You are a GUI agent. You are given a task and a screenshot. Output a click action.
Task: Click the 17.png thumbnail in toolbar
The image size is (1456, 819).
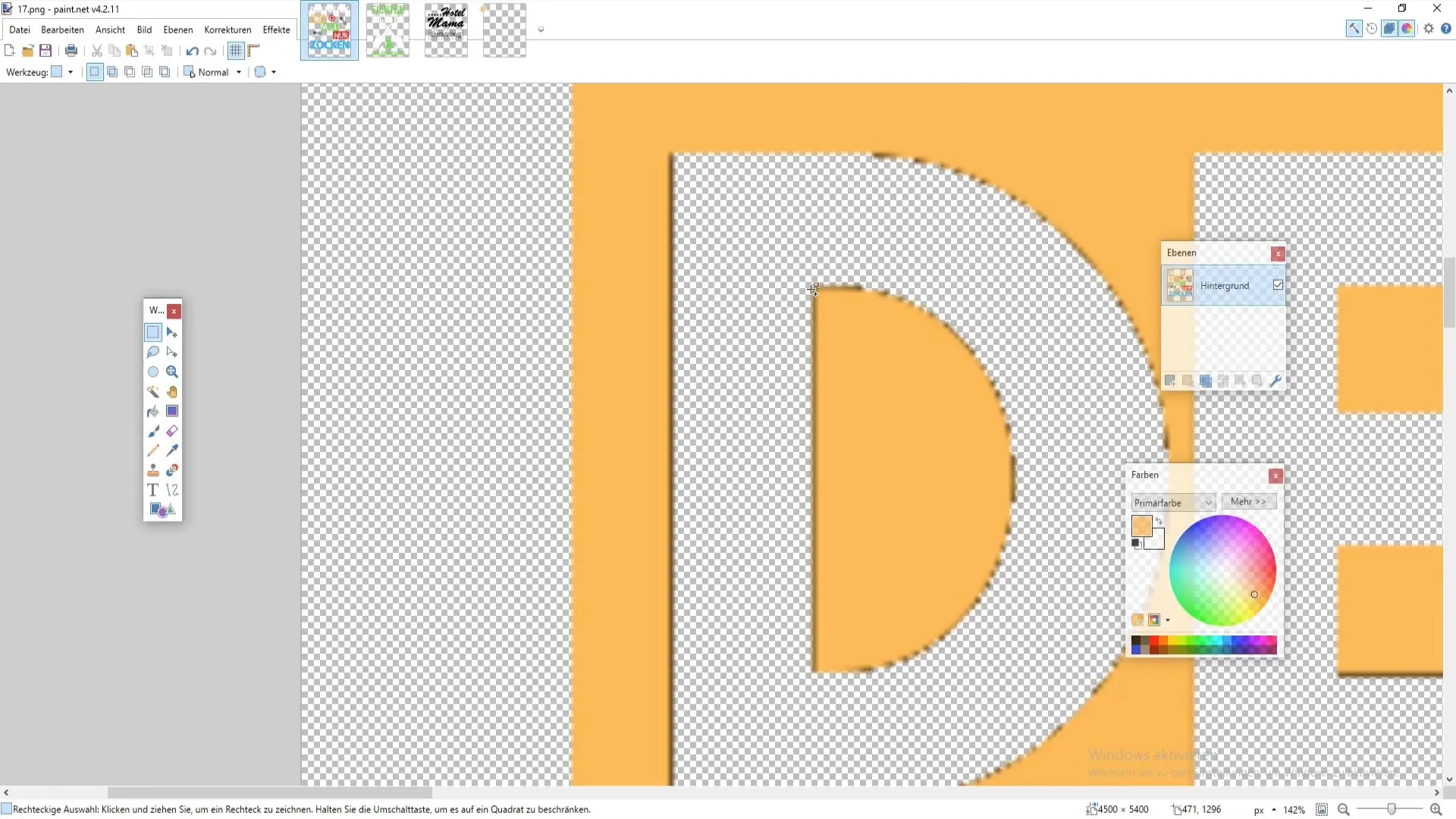point(330,29)
